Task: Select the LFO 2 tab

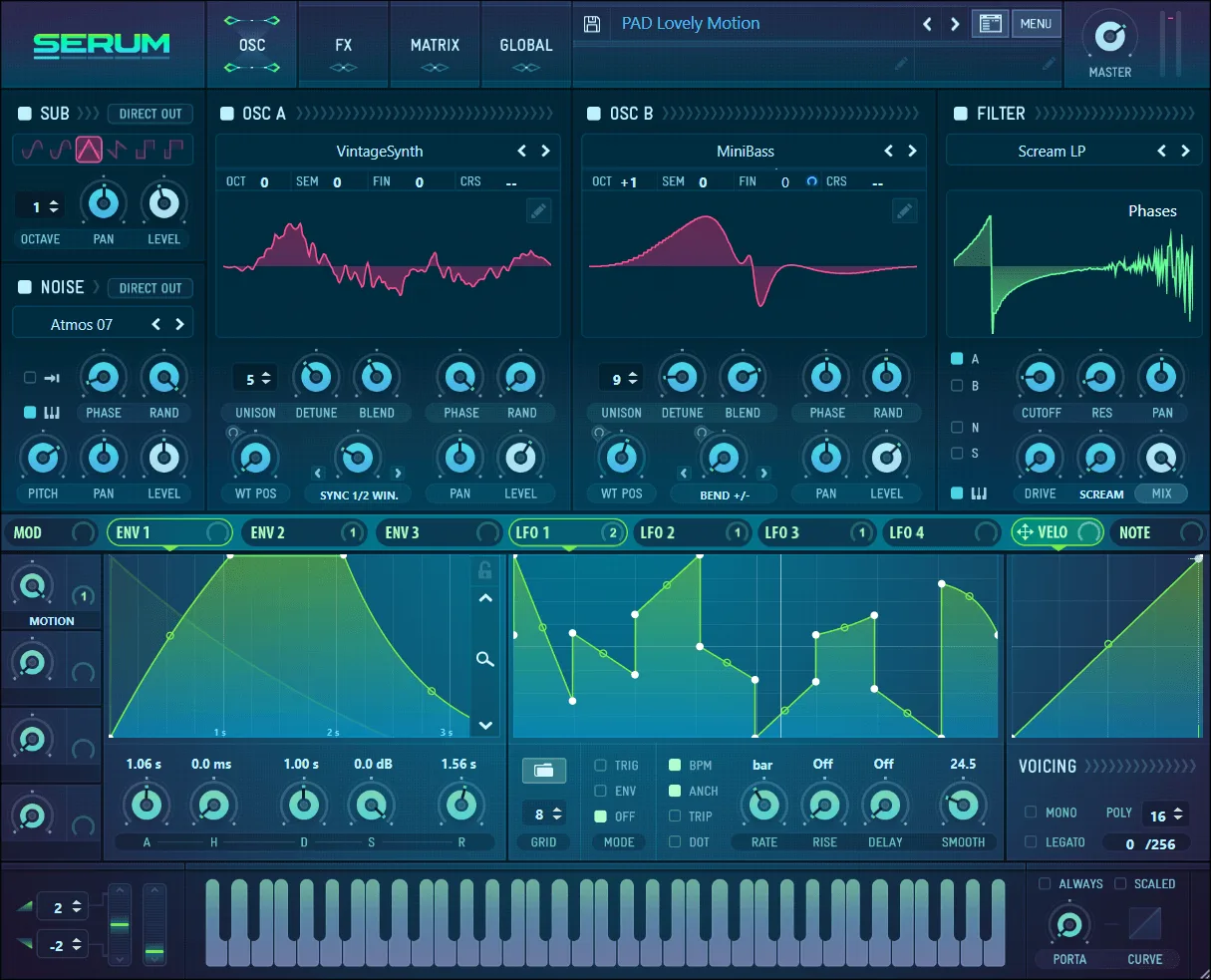Action: [x=658, y=532]
